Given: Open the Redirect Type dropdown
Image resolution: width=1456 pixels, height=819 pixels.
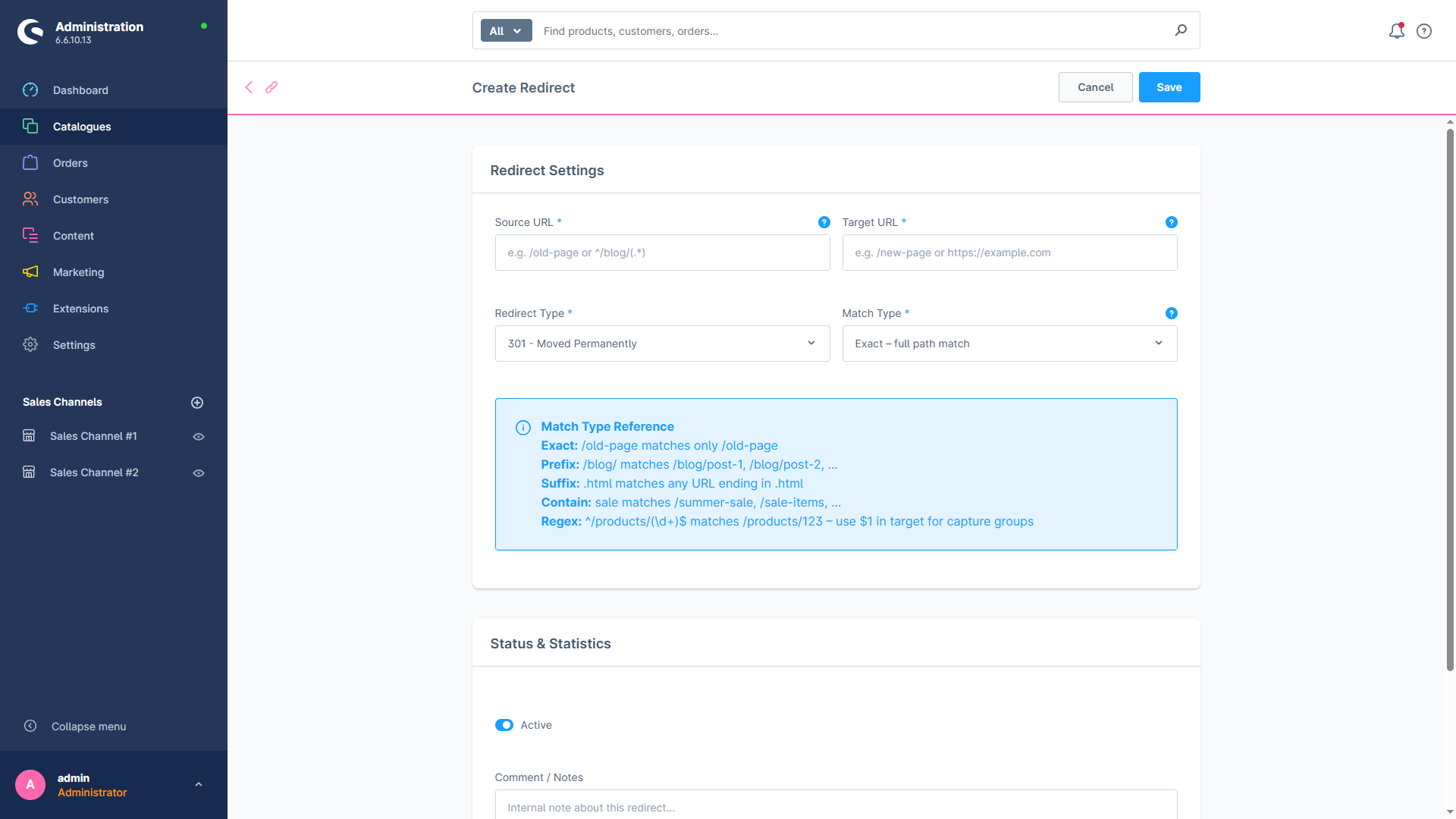Looking at the screenshot, I should click(662, 344).
